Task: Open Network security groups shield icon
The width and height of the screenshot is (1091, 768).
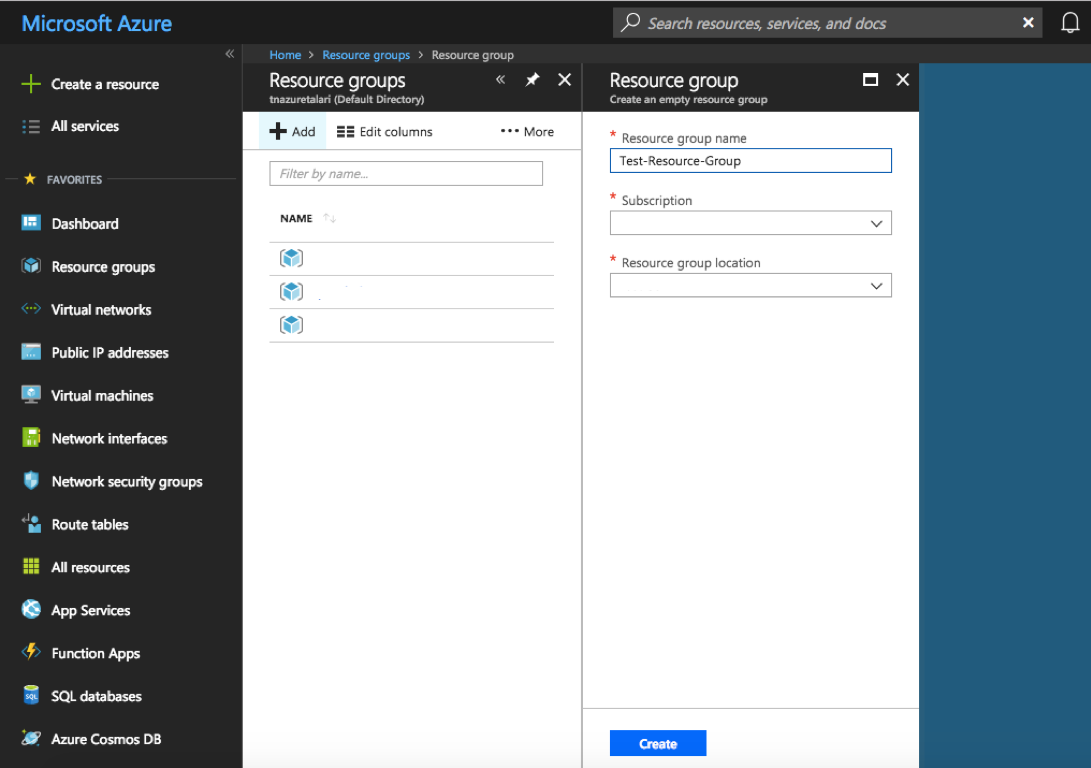Action: [31, 481]
